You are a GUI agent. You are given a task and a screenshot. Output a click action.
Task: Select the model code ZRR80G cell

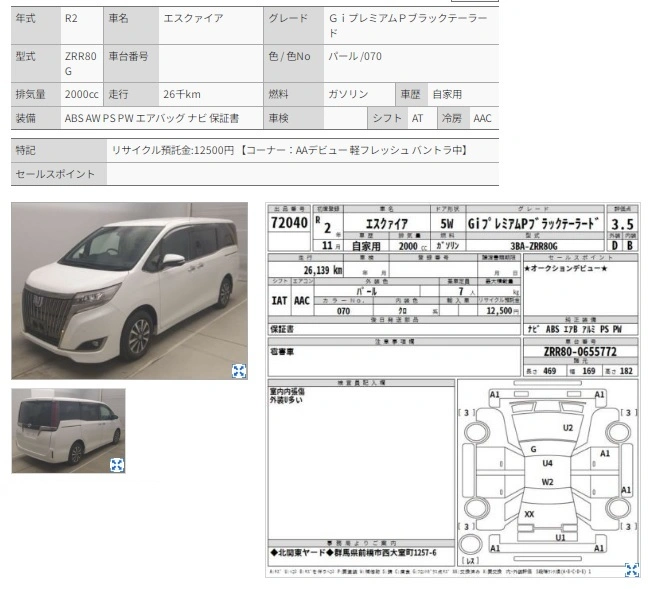coord(81,63)
